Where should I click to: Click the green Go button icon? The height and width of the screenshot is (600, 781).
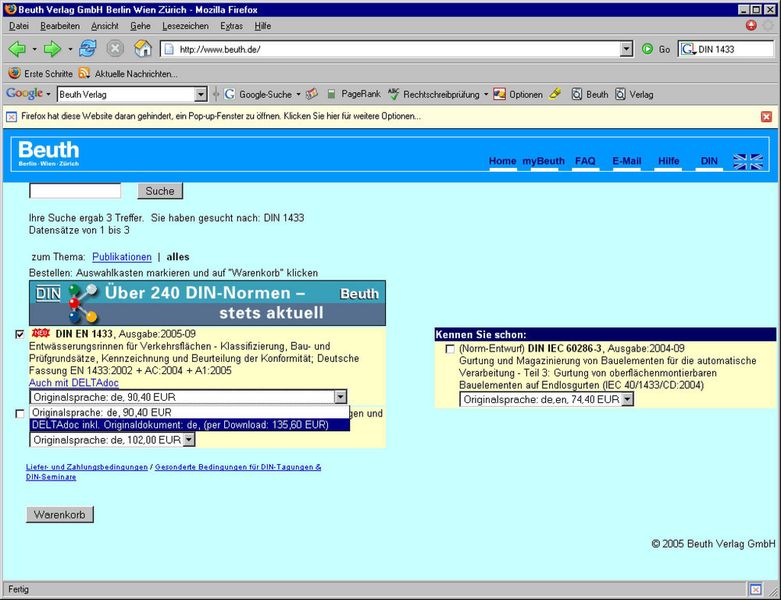[x=648, y=49]
